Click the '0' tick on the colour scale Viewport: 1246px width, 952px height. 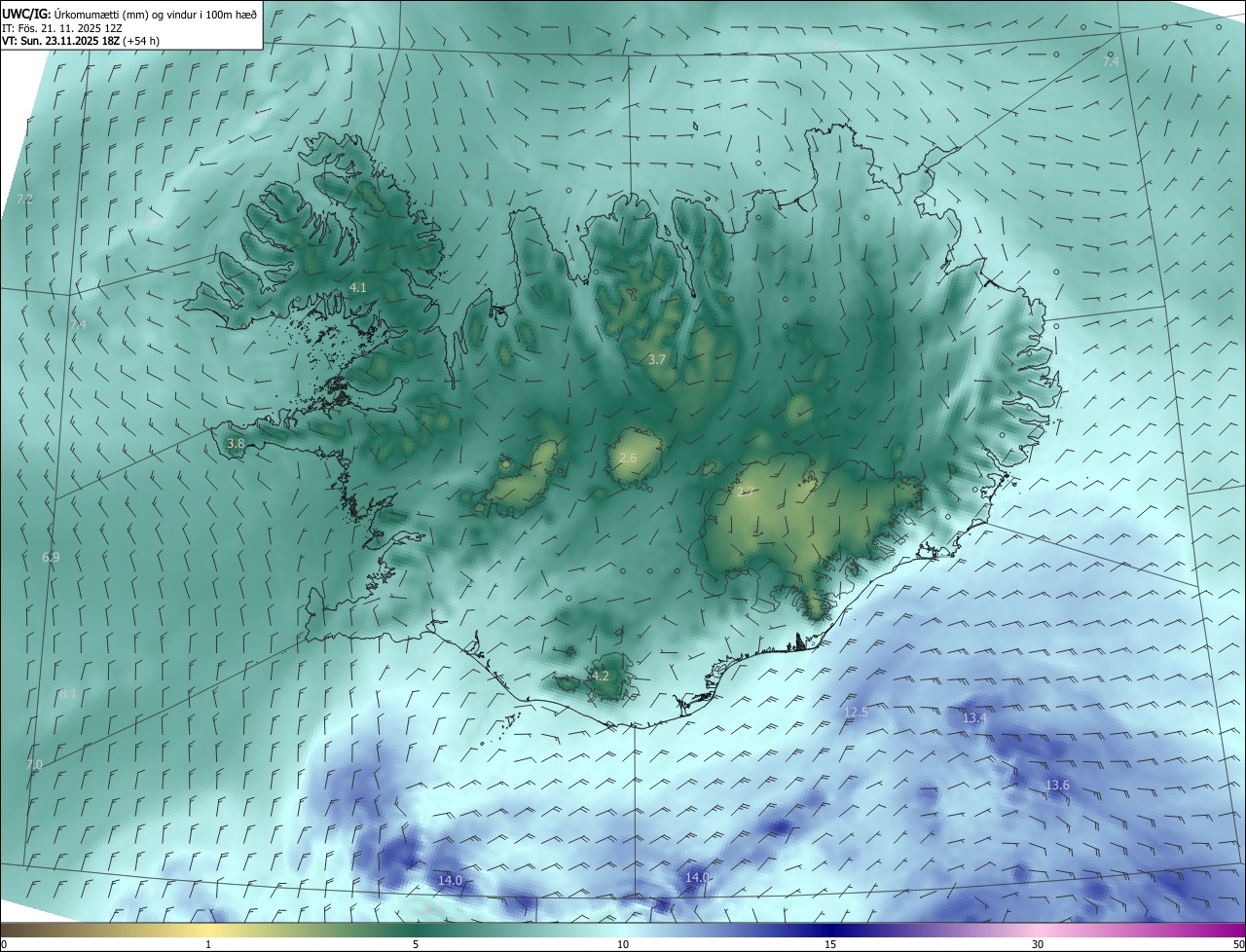(x=4, y=944)
